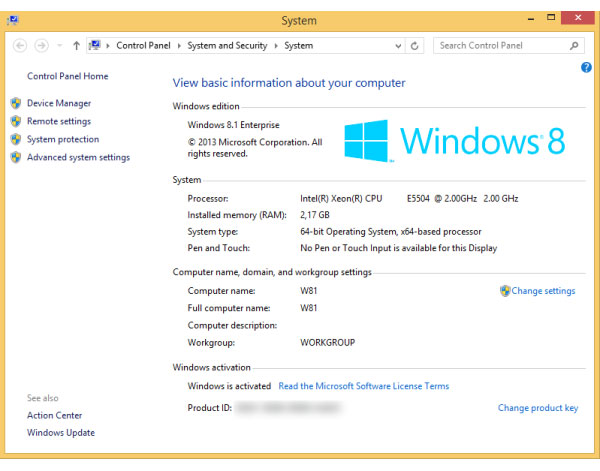Select the Computer name value W81
The image size is (600, 471).
[x=309, y=291]
